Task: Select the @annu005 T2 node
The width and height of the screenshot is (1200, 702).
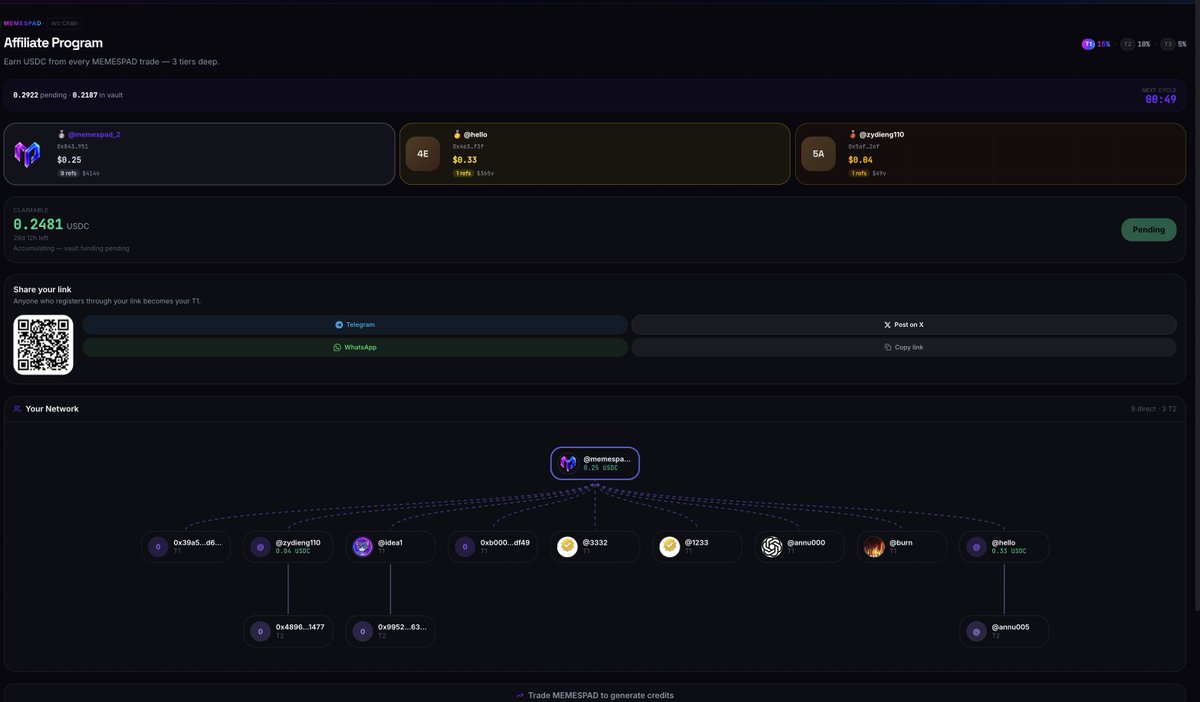Action: (x=1004, y=631)
